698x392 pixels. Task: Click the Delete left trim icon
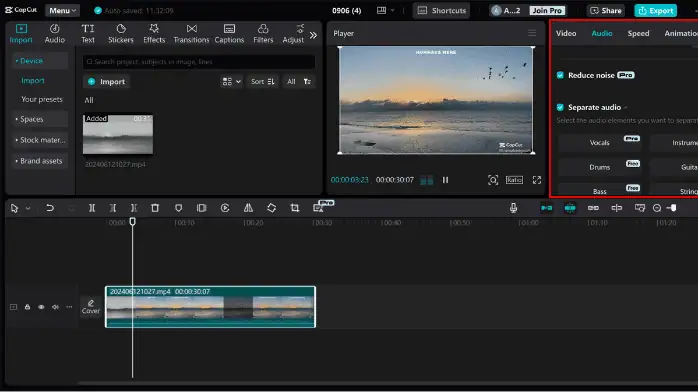pos(113,208)
